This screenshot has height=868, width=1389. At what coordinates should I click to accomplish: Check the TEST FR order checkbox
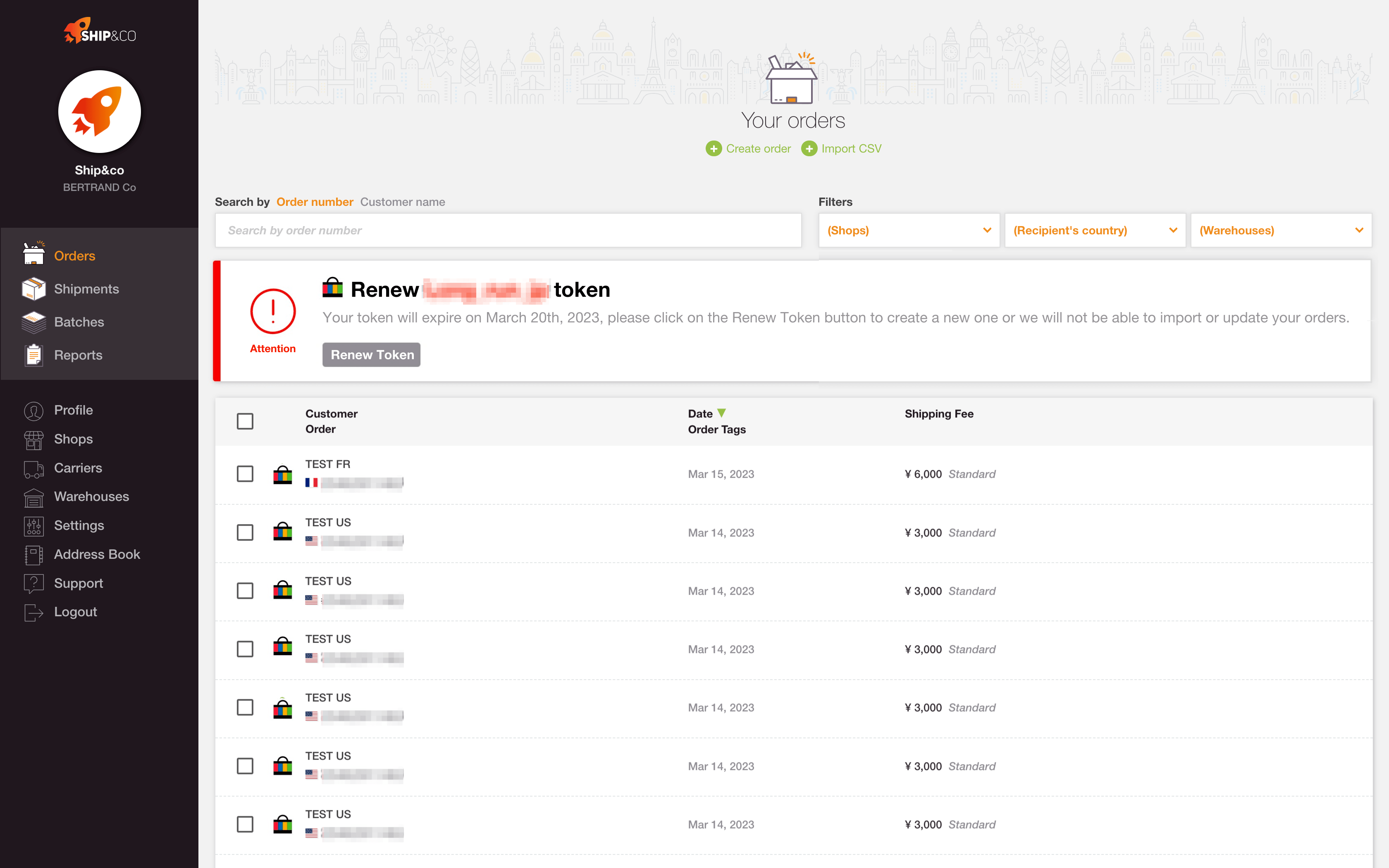[245, 474]
